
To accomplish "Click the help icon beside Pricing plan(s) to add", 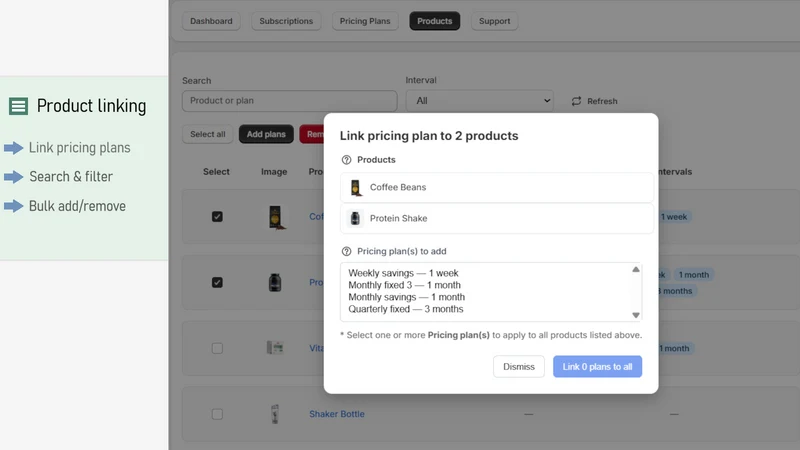I will (346, 251).
